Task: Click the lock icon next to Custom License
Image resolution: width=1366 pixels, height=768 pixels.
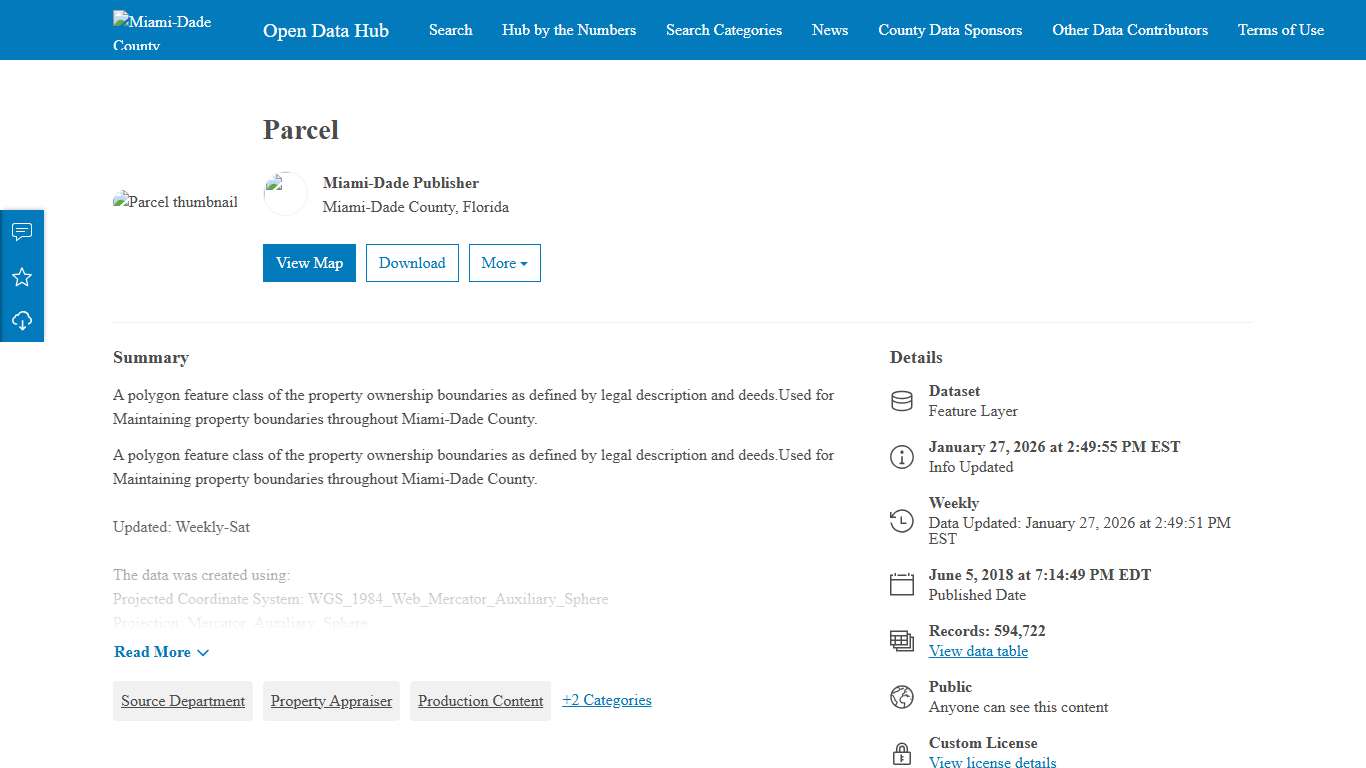Action: (x=901, y=752)
